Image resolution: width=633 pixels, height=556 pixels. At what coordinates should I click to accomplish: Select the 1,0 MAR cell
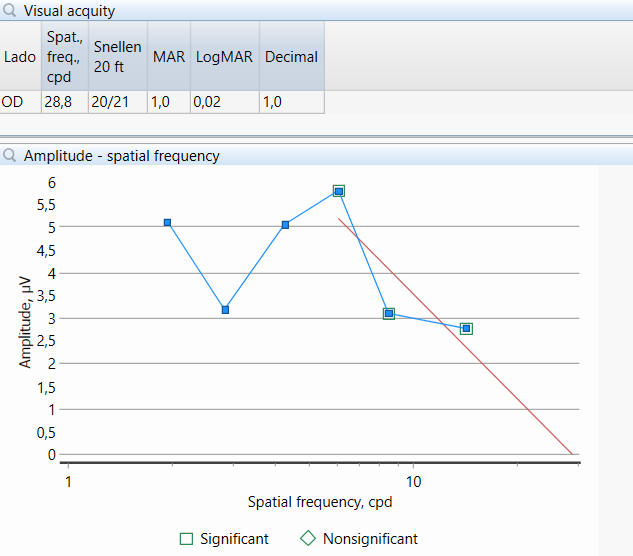coord(169,102)
